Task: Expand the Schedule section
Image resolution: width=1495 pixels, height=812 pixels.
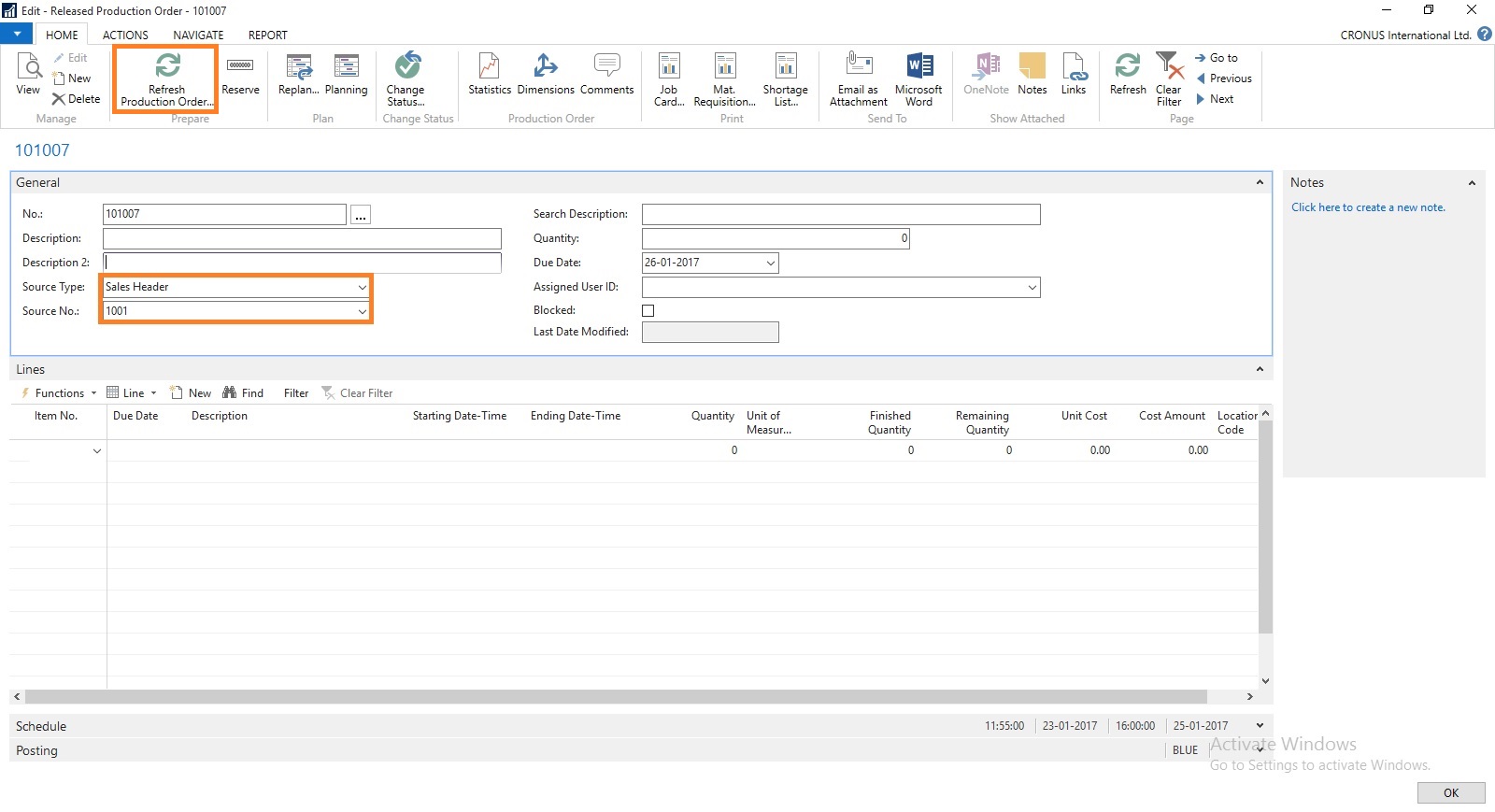Action: [x=1260, y=726]
